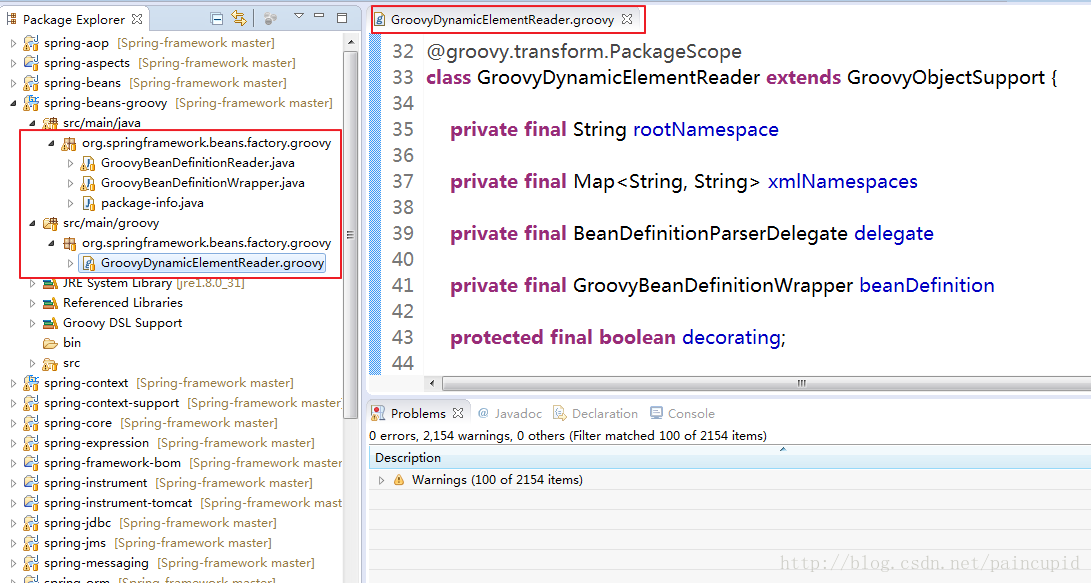The image size is (1091, 583).
Task: Click Package Explorer view icon
Action: 11,19
